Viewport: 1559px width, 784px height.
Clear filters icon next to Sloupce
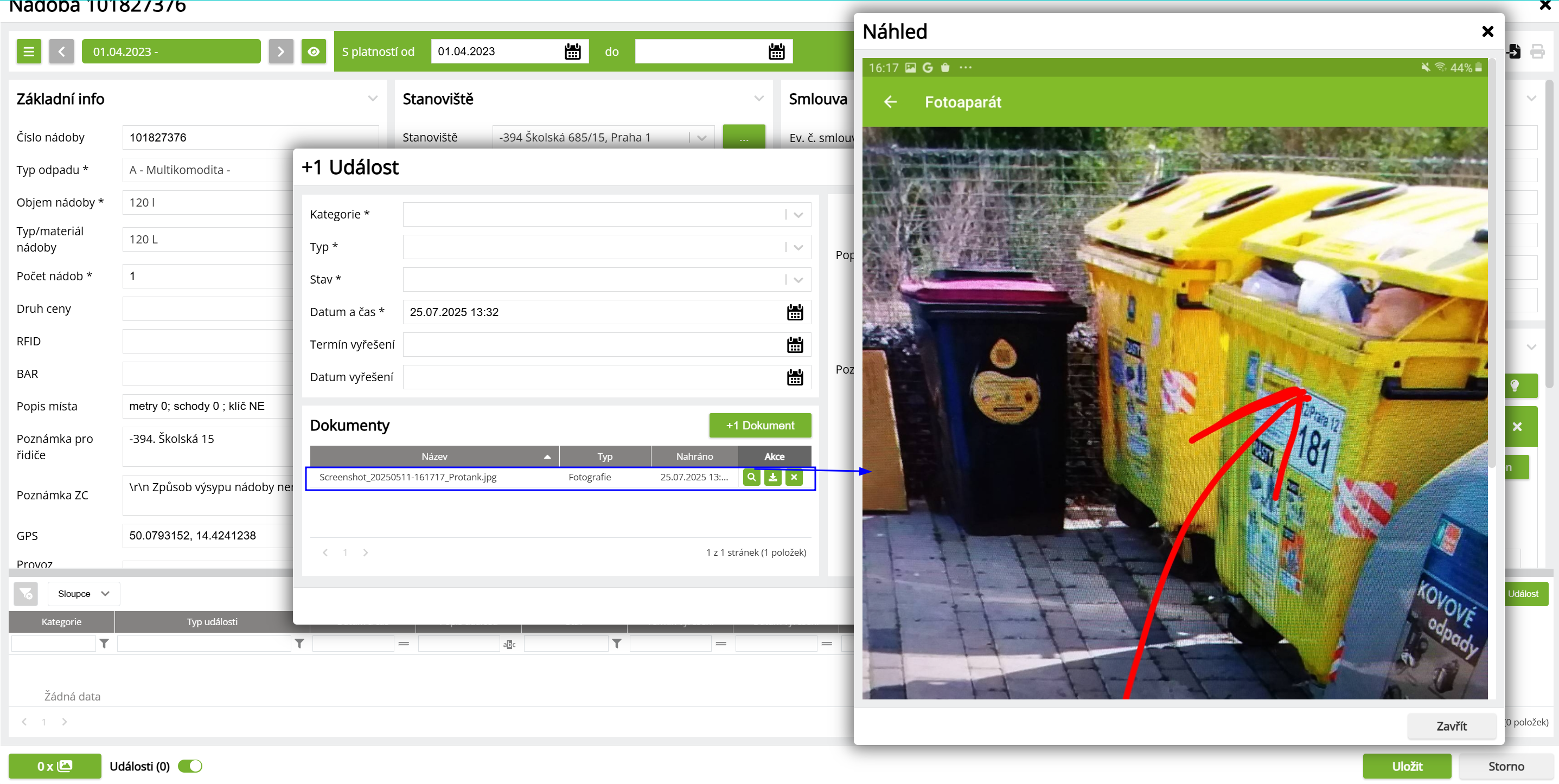tap(26, 594)
